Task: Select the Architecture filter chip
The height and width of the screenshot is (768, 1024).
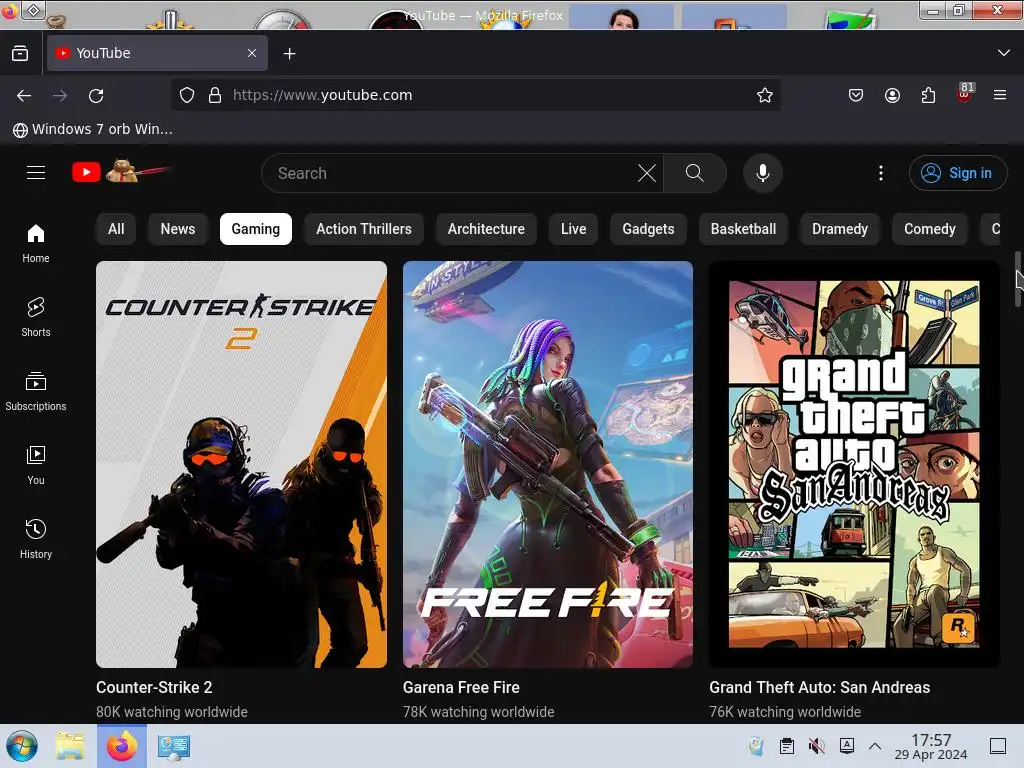Action: [486, 229]
